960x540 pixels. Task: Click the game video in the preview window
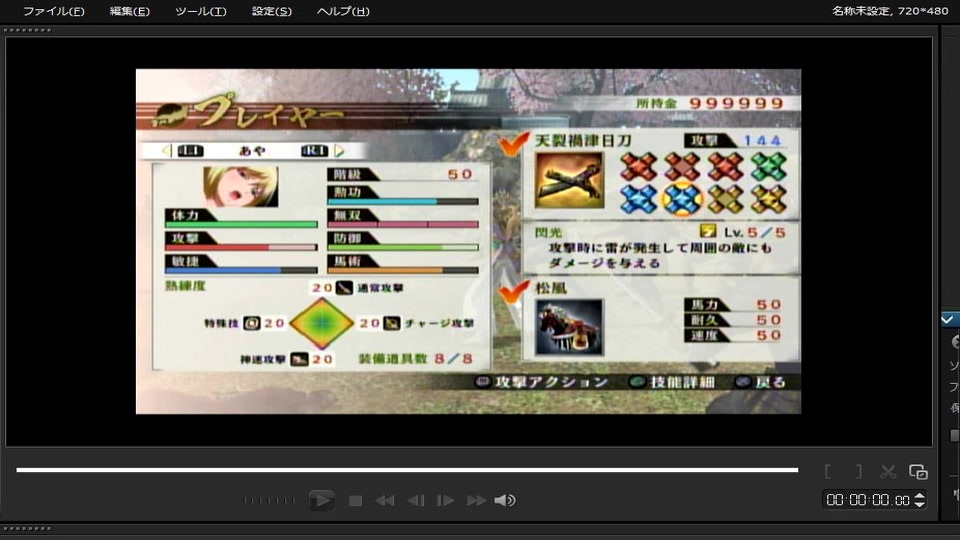[468, 241]
